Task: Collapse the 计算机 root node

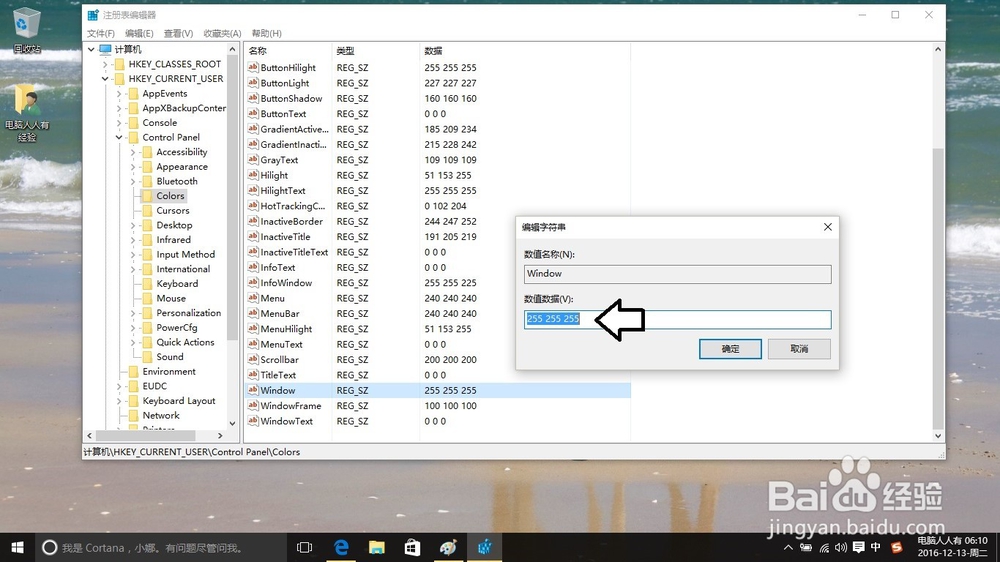Action: (x=91, y=49)
